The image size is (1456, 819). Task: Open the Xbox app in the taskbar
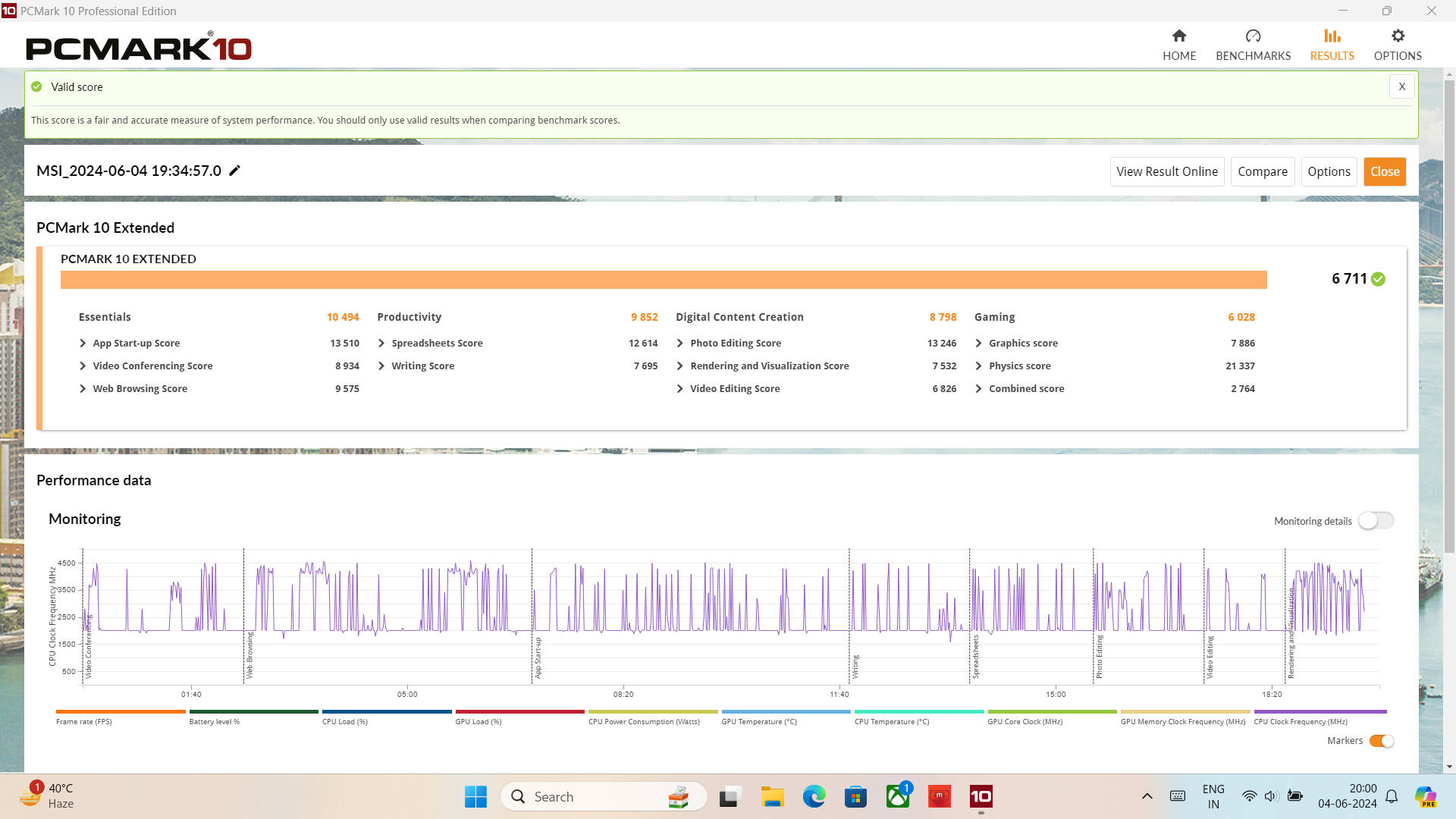[x=898, y=797]
